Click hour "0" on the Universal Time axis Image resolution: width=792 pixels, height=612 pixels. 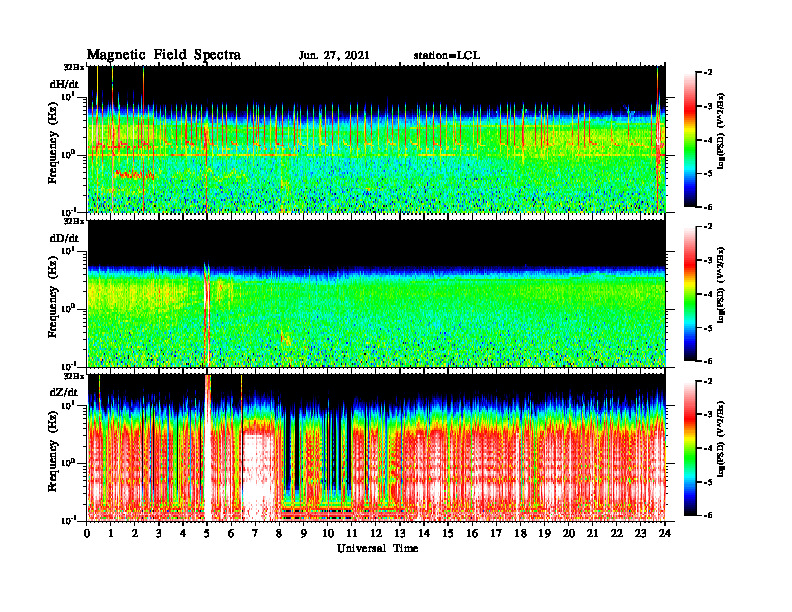point(87,534)
